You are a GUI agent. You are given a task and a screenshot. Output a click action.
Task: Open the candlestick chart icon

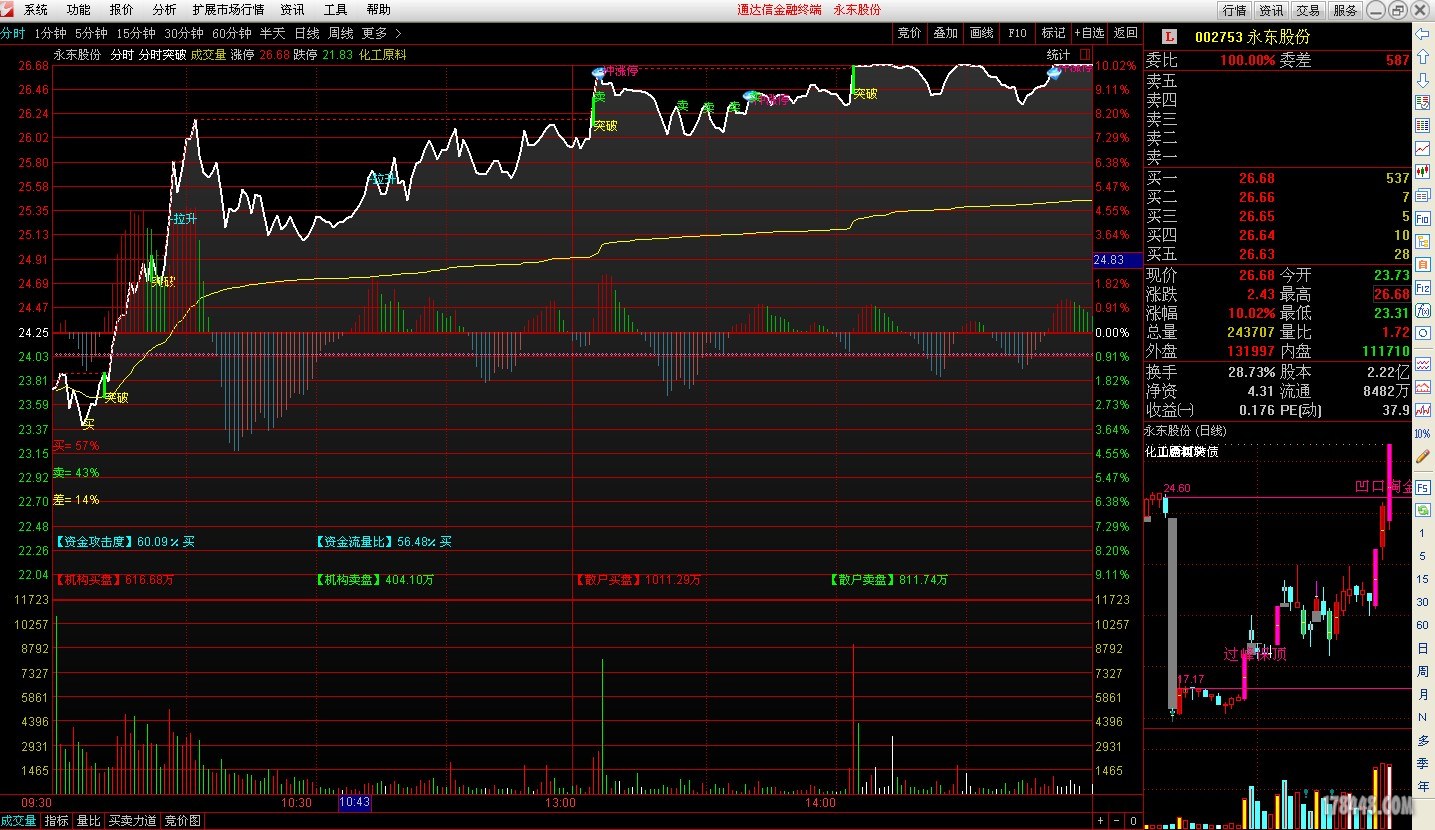[x=1422, y=171]
